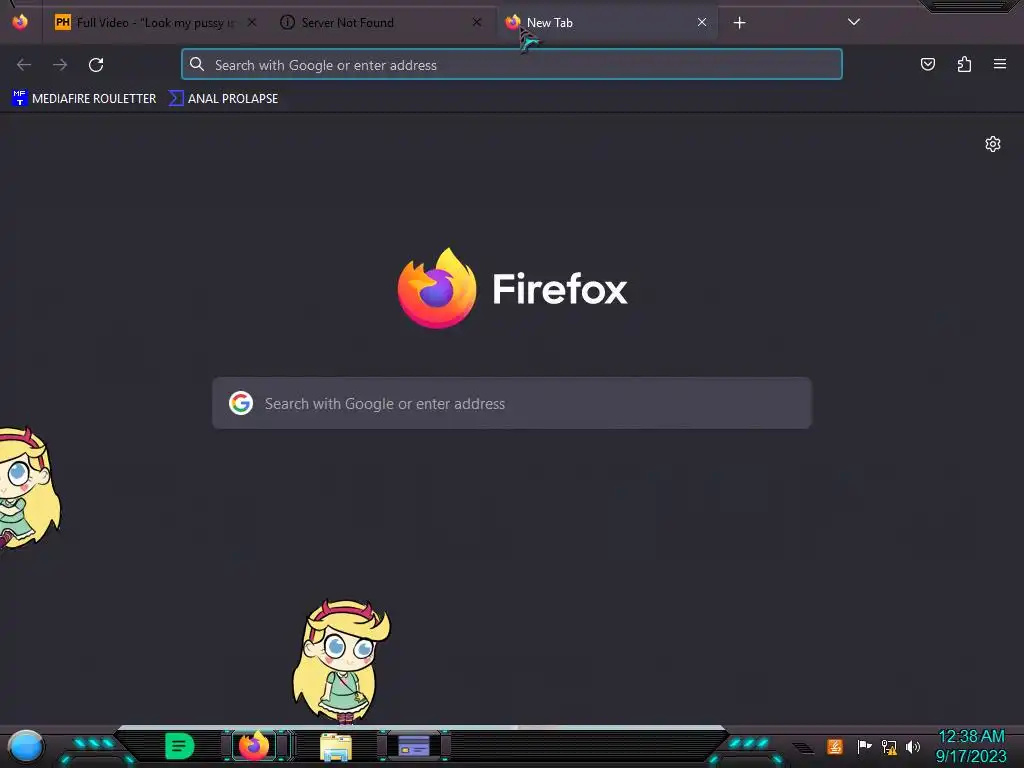This screenshot has width=1024, height=768.
Task: Open the network status tray icon
Action: pos(889,746)
